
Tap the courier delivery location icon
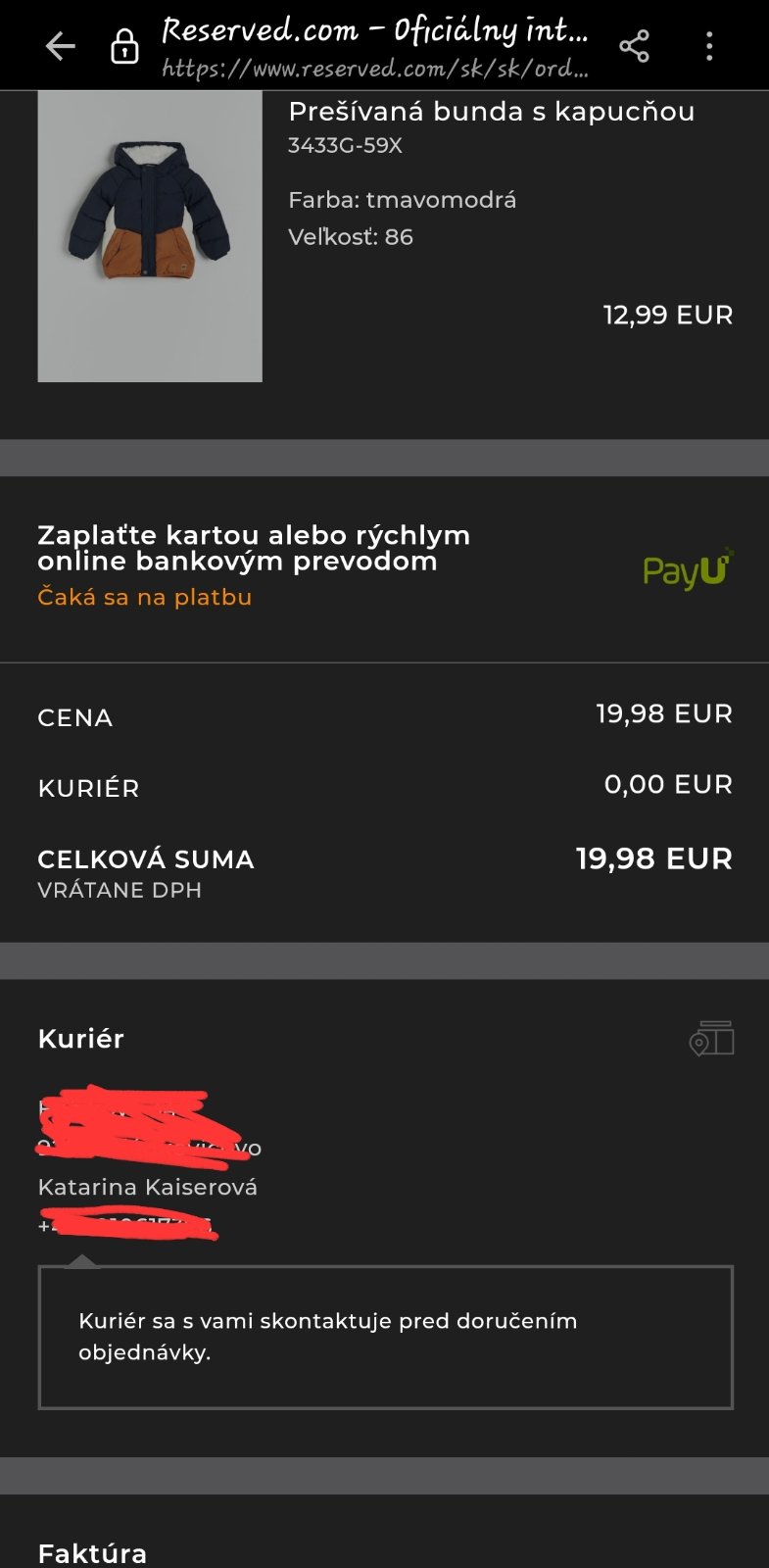(x=711, y=1039)
